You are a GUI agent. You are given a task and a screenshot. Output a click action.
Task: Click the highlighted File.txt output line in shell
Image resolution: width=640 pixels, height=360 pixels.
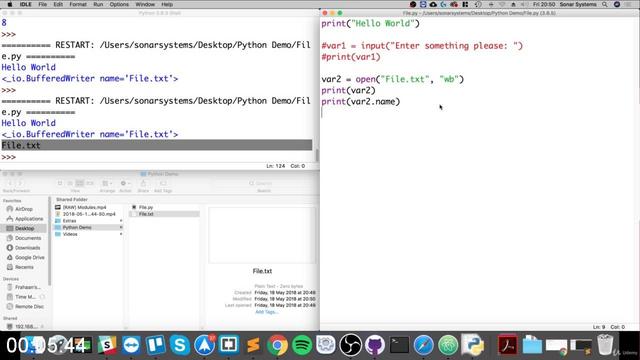(157, 145)
